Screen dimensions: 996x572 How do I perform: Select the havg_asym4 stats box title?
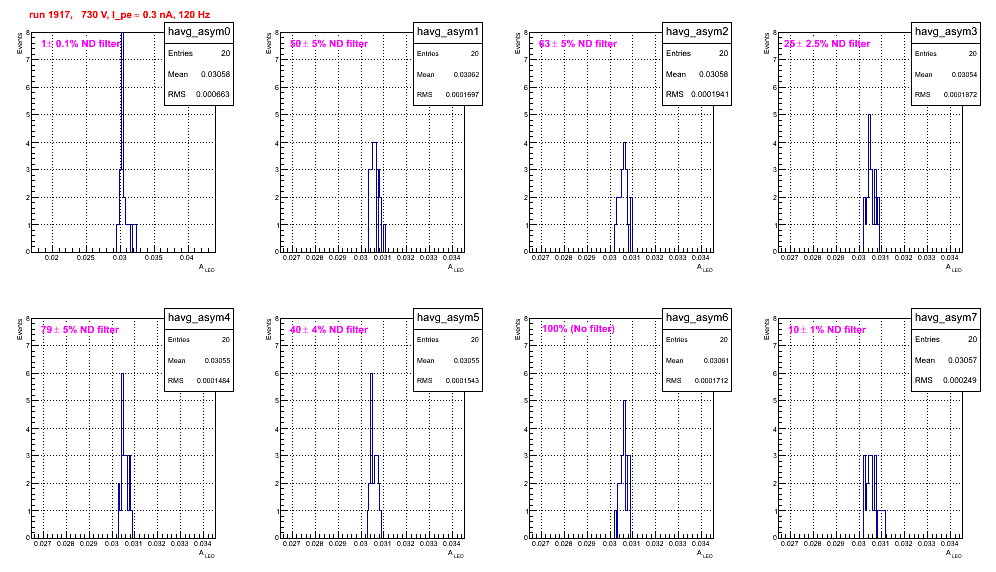199,317
